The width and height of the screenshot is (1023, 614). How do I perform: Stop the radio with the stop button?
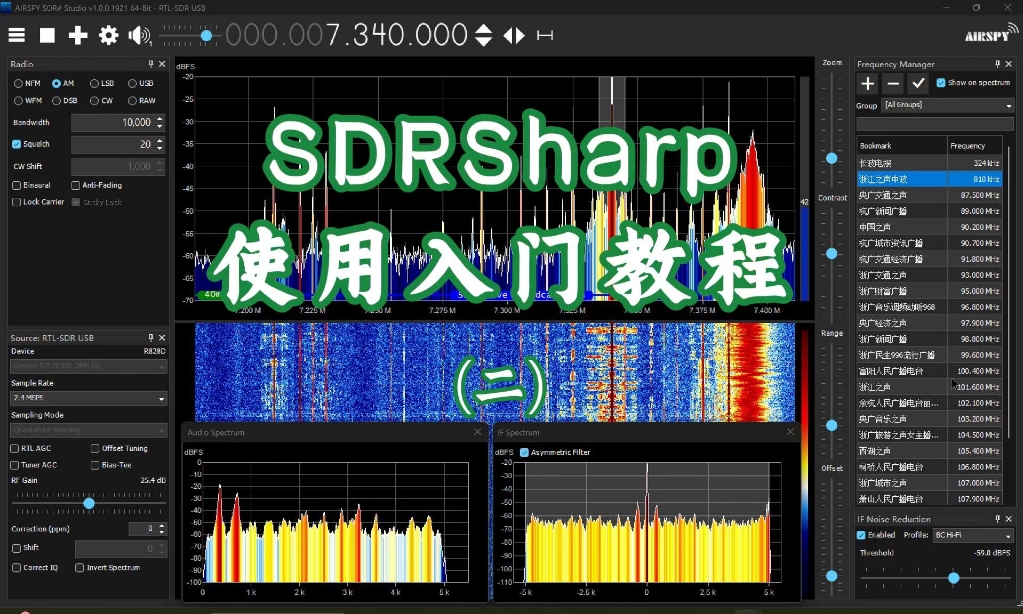[x=47, y=35]
